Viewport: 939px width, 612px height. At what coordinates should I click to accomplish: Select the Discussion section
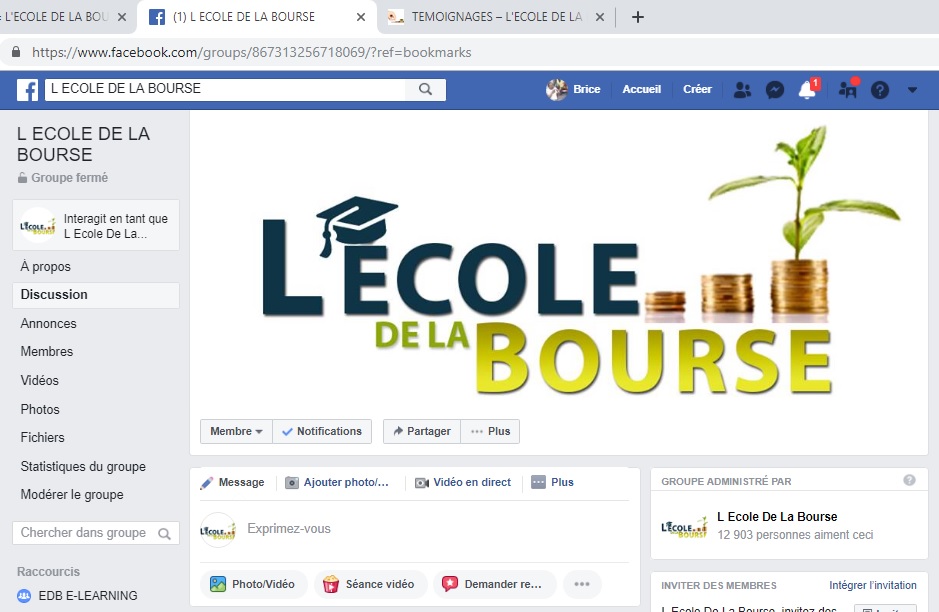[96, 295]
